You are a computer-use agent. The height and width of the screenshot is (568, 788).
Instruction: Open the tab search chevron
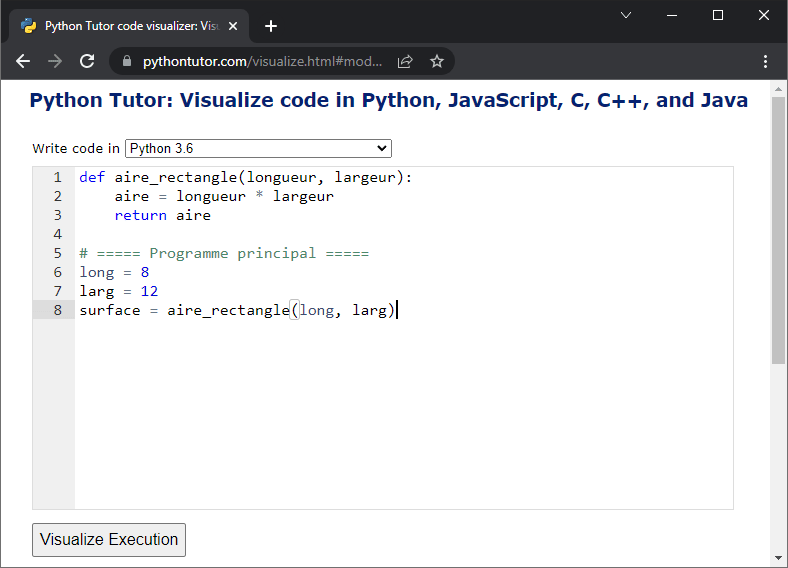click(626, 15)
